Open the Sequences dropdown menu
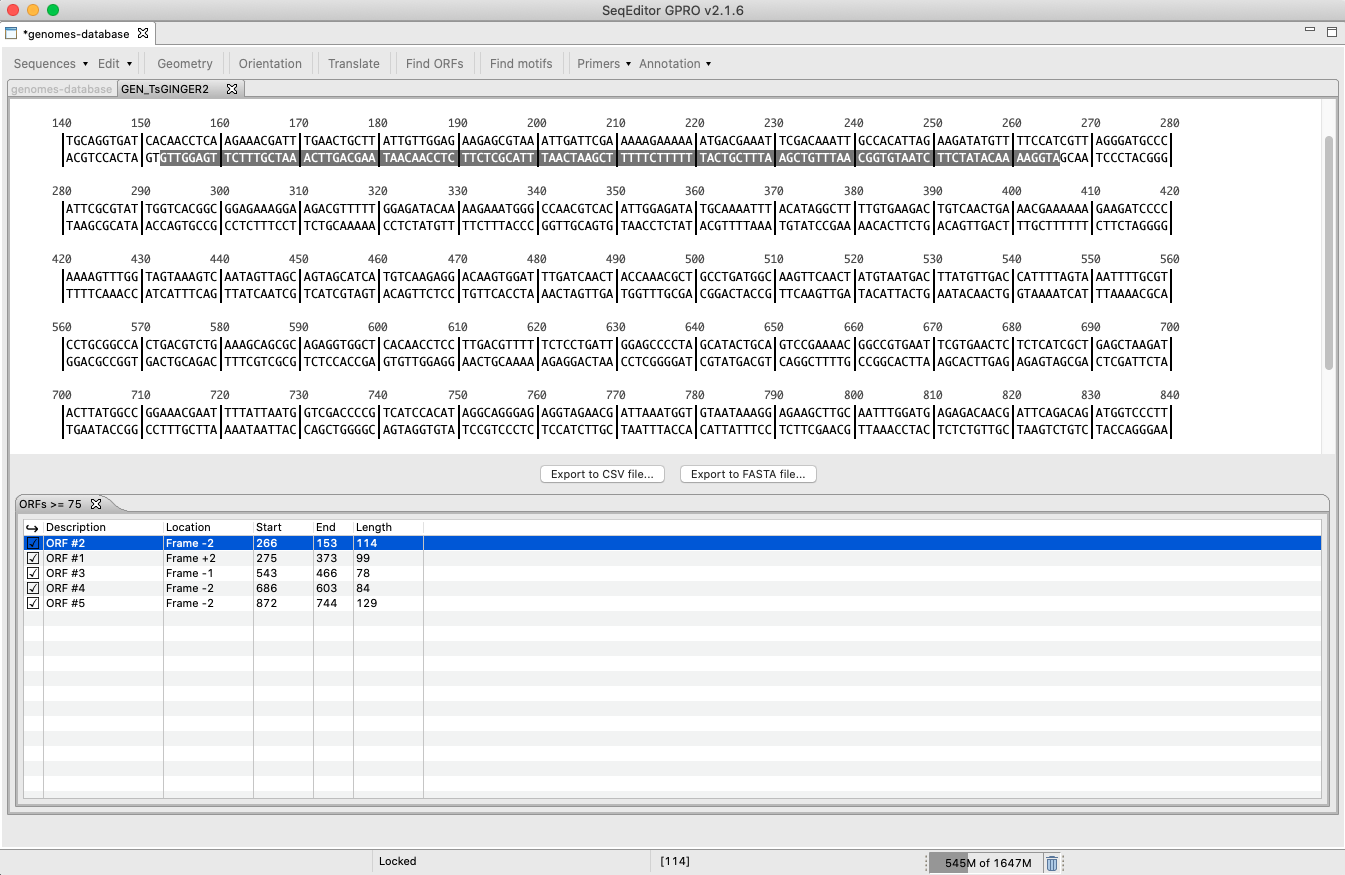The width and height of the screenshot is (1345, 875). point(51,64)
